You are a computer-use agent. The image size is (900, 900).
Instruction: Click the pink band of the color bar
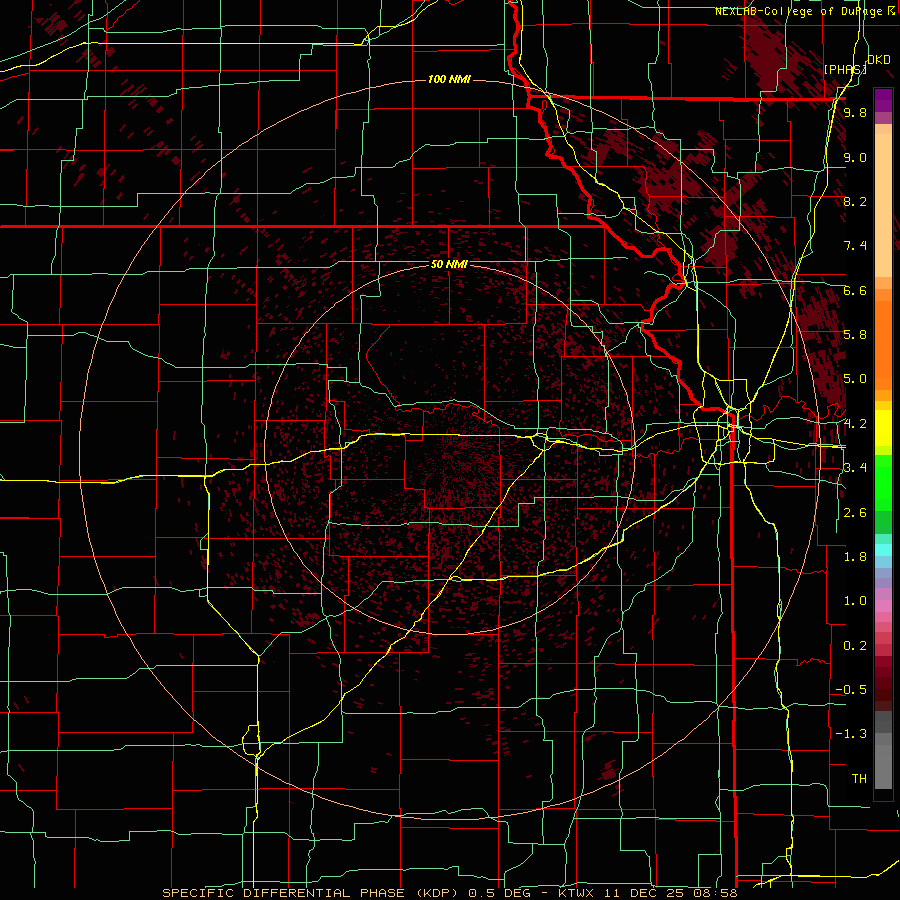point(883,606)
